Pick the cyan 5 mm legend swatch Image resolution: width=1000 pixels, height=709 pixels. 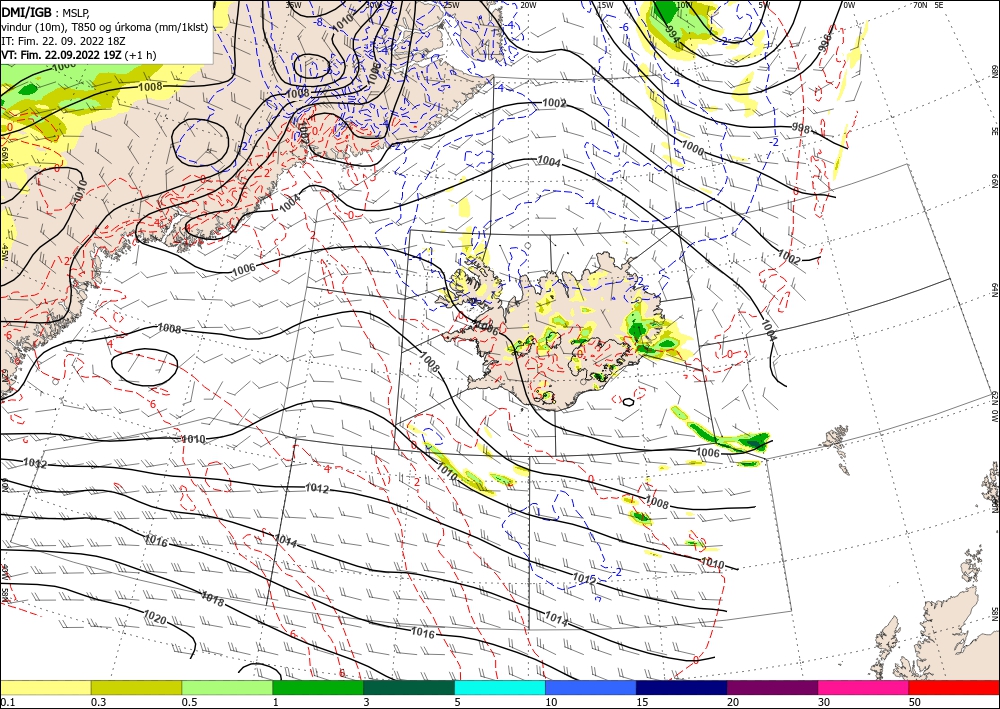(500, 687)
